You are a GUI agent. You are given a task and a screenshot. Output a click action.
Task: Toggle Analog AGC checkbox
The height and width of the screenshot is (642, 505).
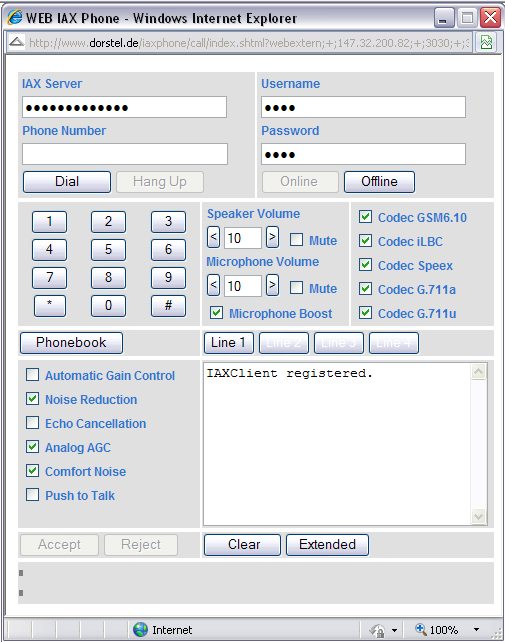(x=32, y=447)
